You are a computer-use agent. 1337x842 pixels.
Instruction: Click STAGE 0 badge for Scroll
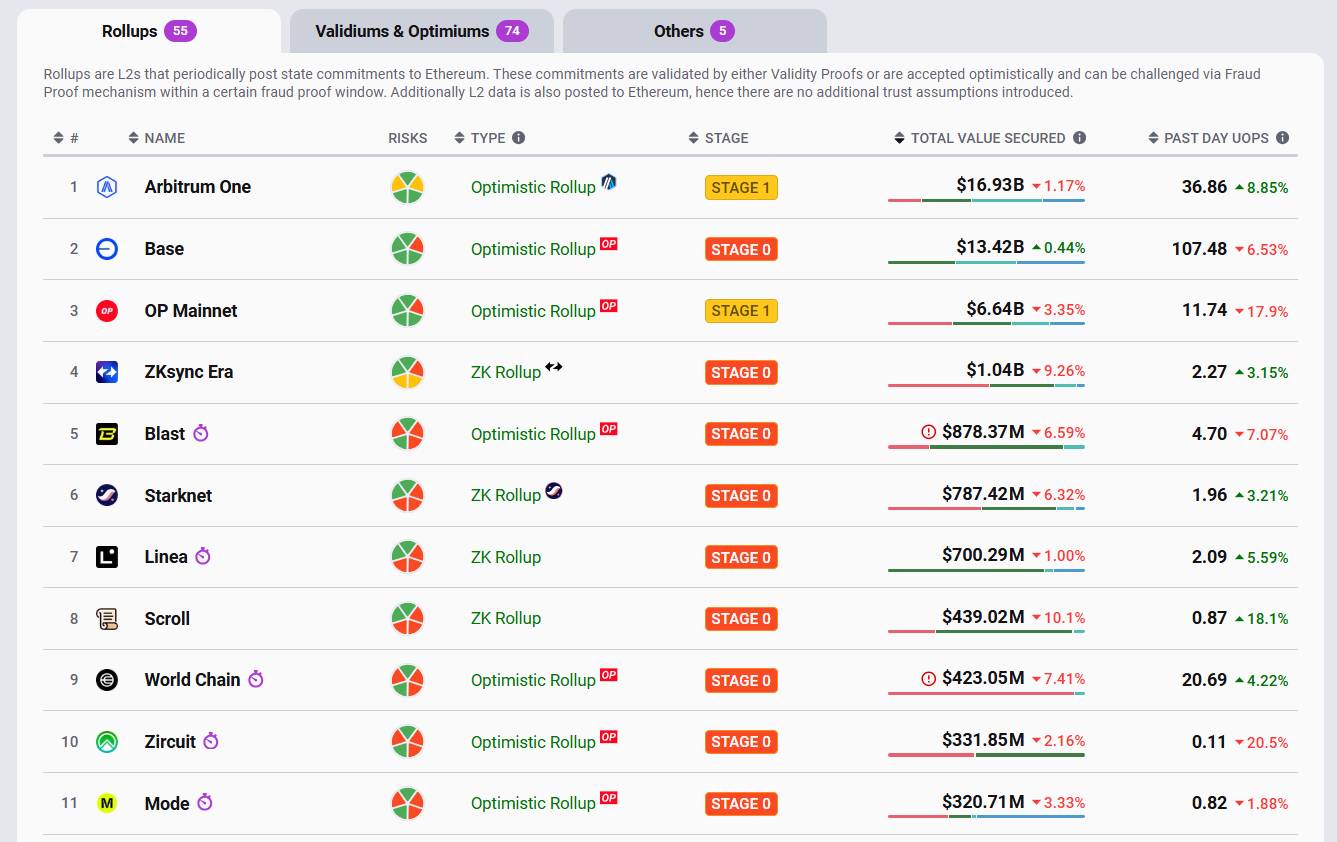(x=741, y=619)
